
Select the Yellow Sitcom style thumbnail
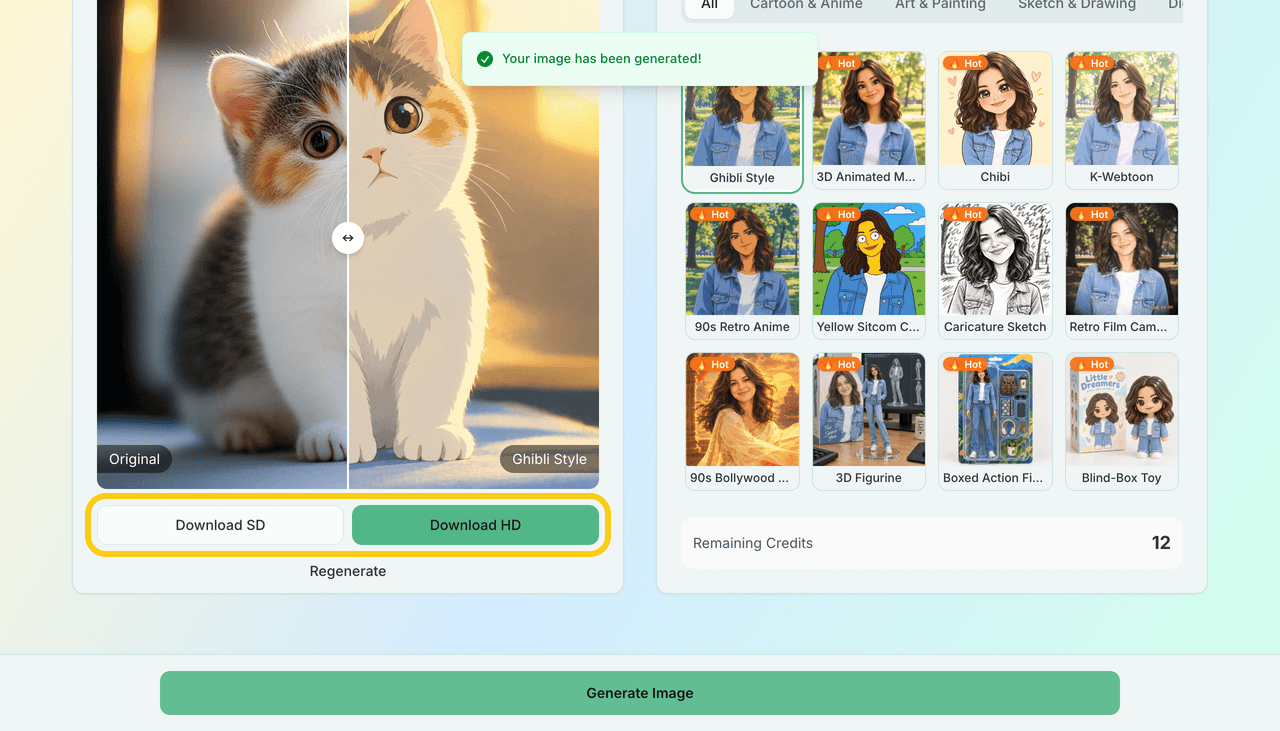tap(869, 270)
